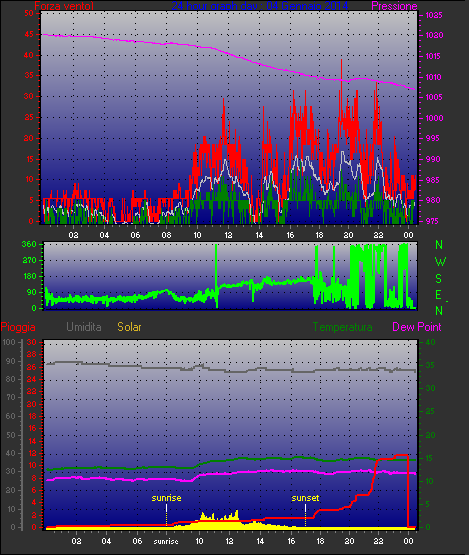The width and height of the screenshot is (469, 555).
Task: Click the "Pressione" axis label
Action: pyautogui.click(x=394, y=6)
